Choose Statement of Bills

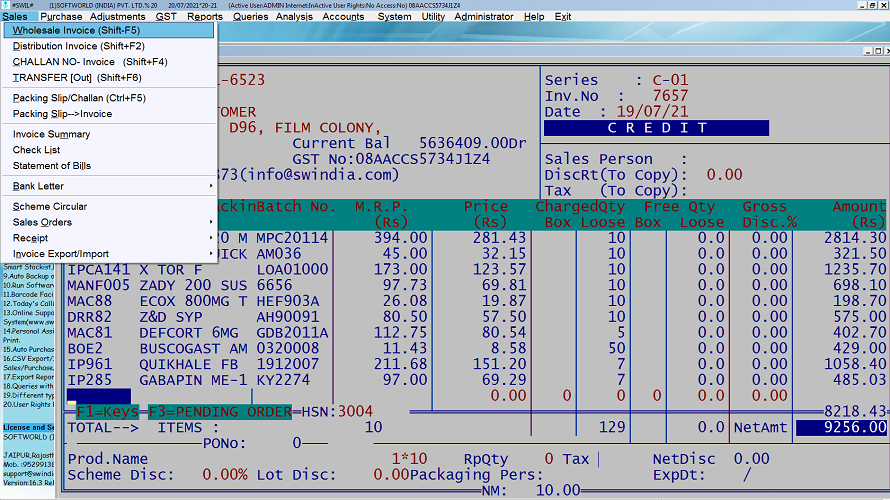pyautogui.click(x=52, y=166)
